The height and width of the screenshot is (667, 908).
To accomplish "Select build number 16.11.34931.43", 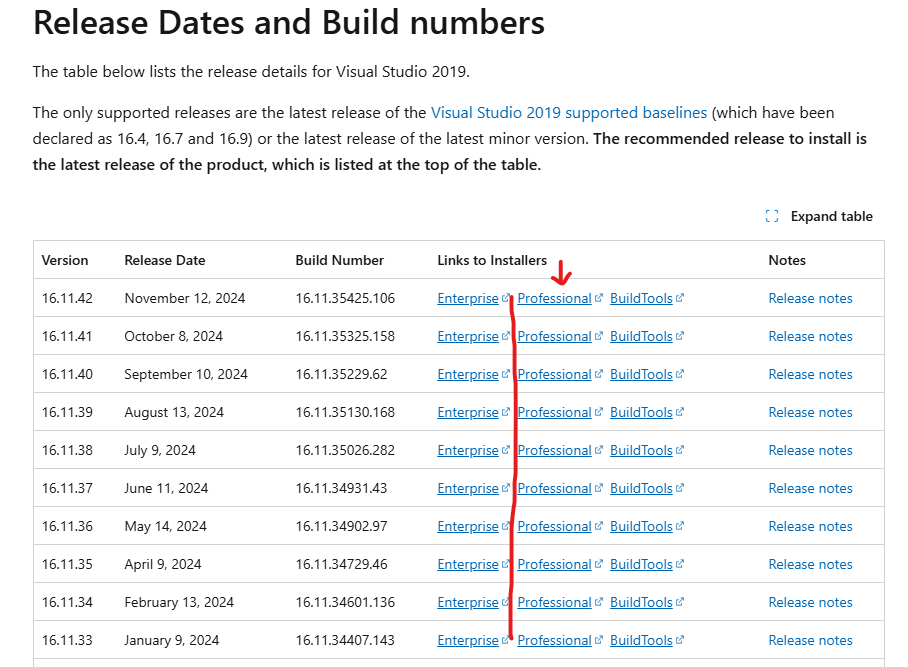I will click(x=341, y=488).
